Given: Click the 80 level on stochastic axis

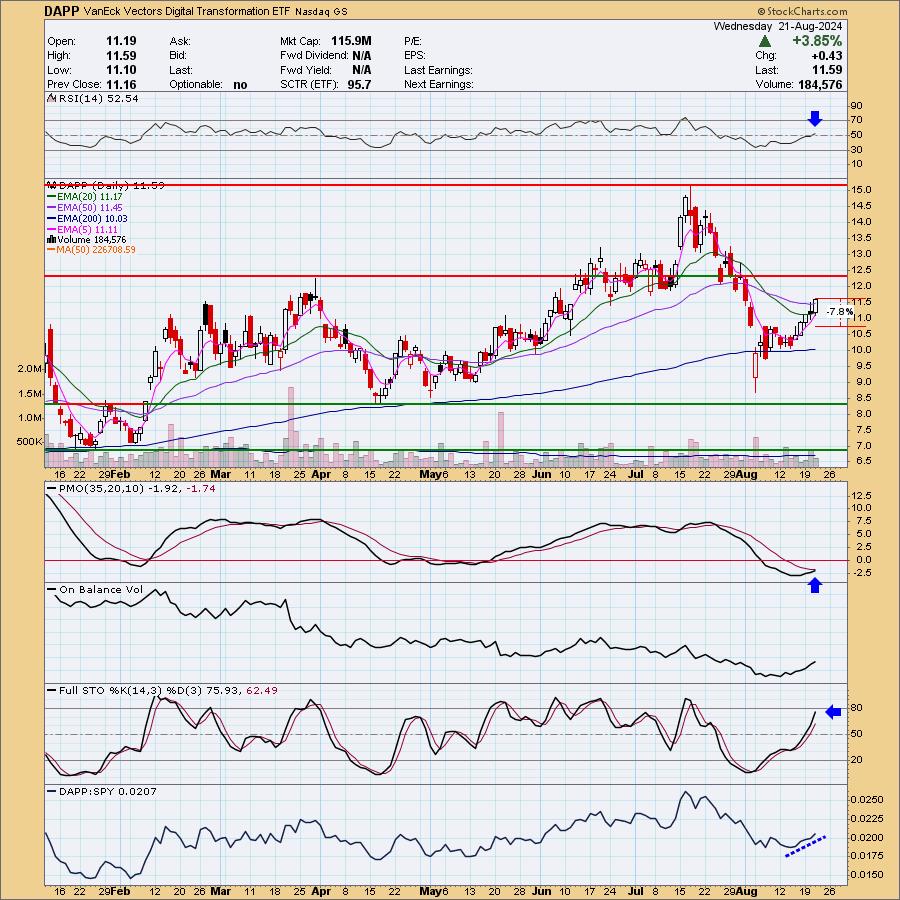Looking at the screenshot, I should click(856, 708).
